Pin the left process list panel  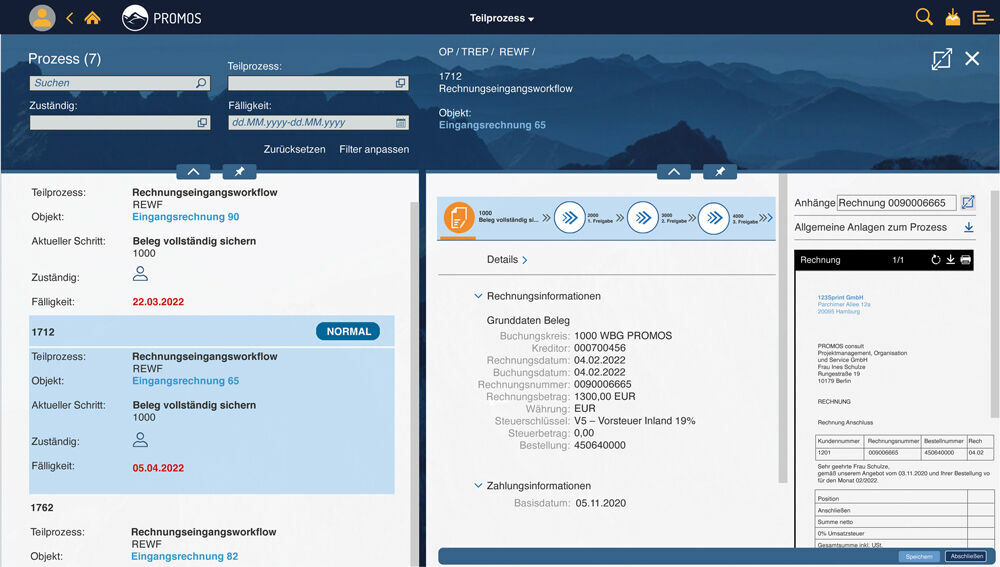(x=239, y=172)
